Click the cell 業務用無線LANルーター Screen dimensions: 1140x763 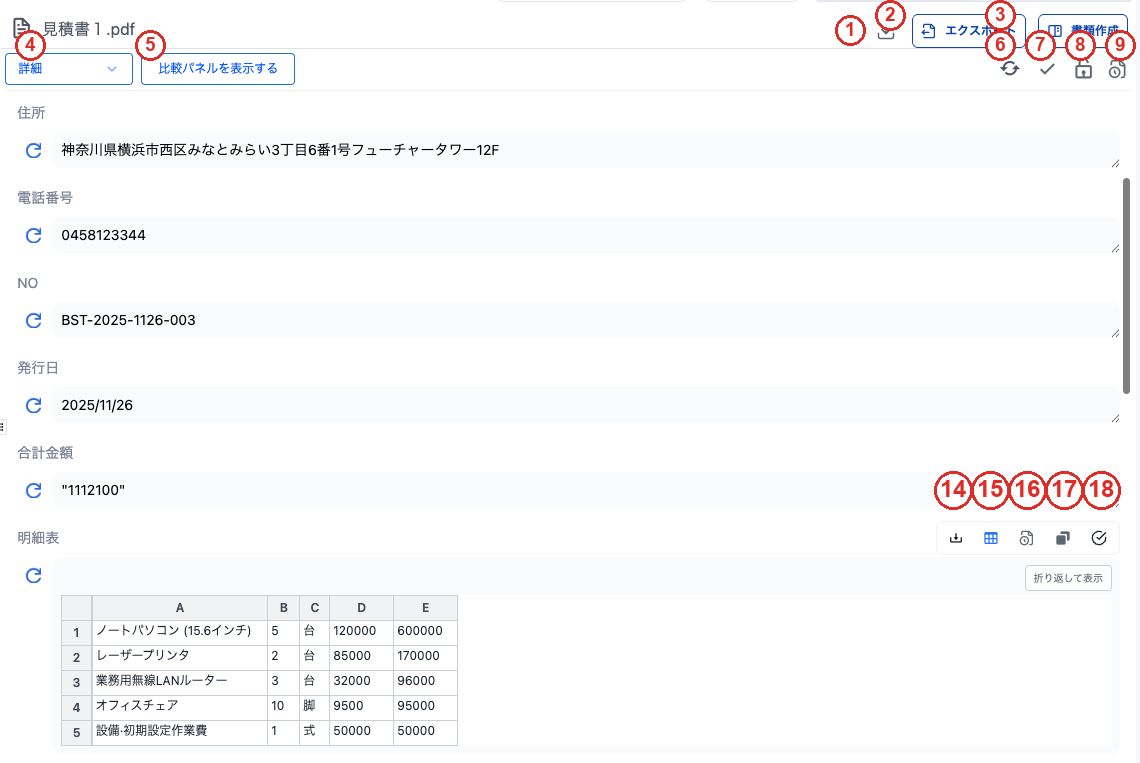tap(180, 682)
